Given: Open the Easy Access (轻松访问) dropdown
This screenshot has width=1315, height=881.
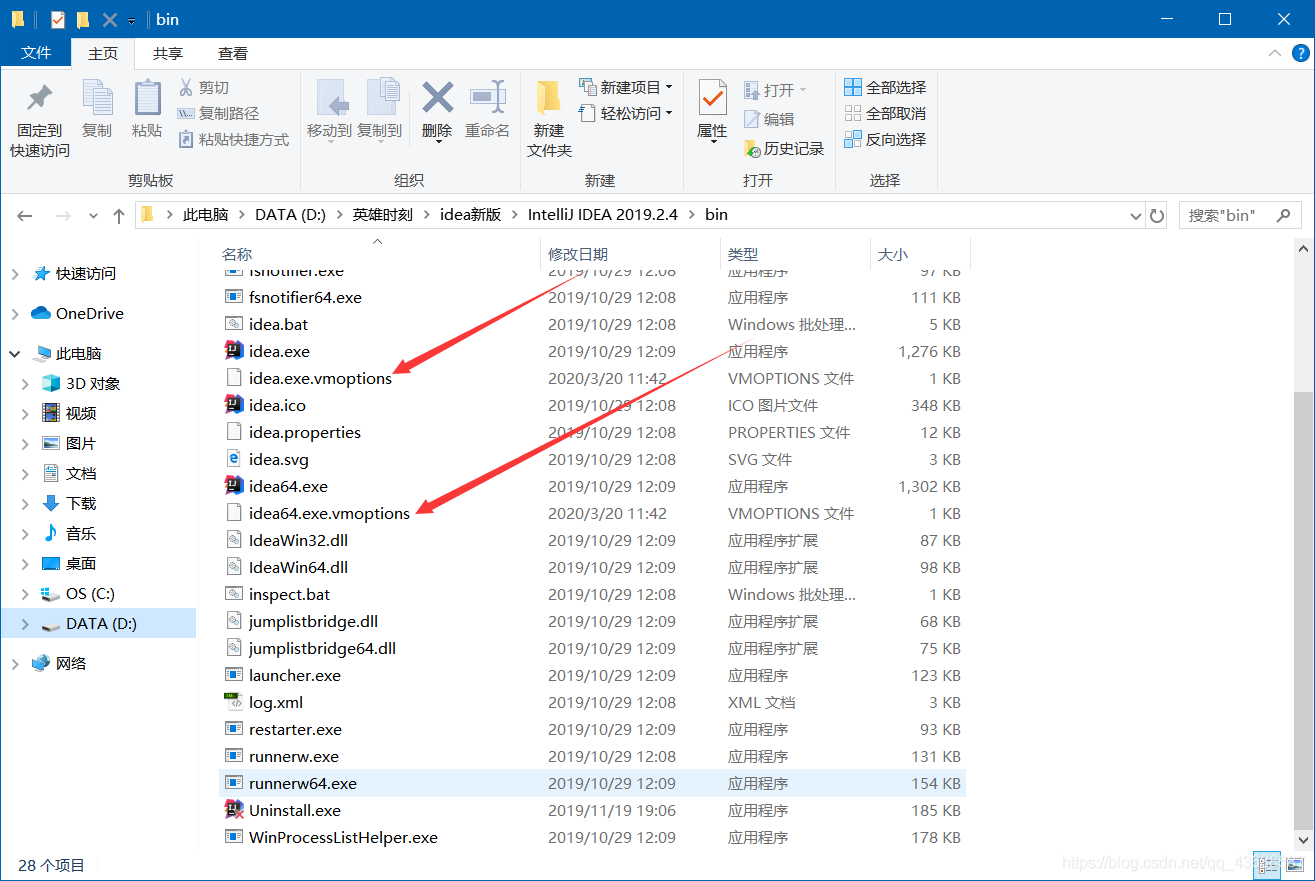Looking at the screenshot, I should (x=625, y=114).
